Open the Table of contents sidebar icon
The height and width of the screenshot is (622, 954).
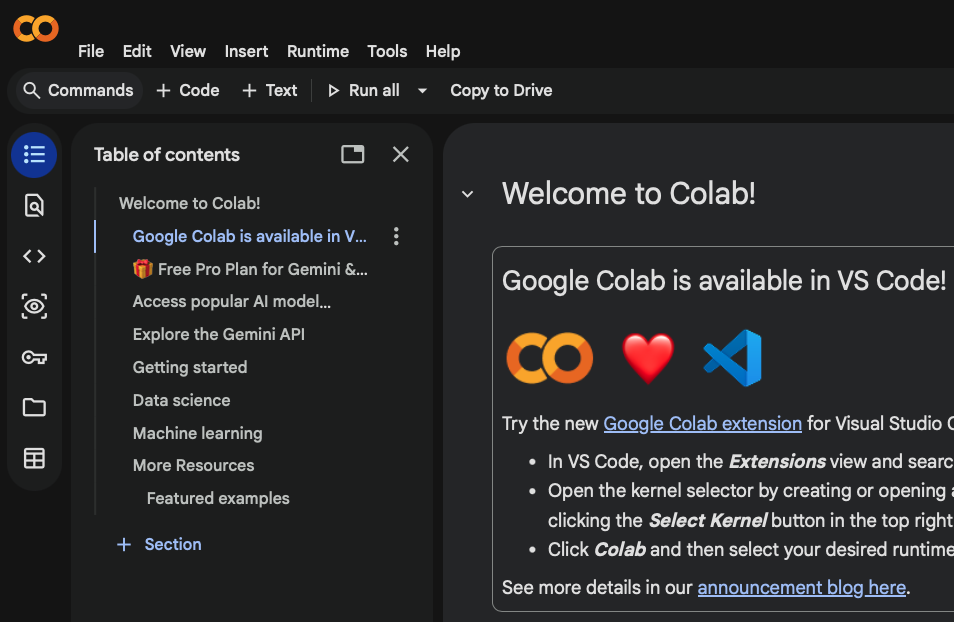click(34, 155)
